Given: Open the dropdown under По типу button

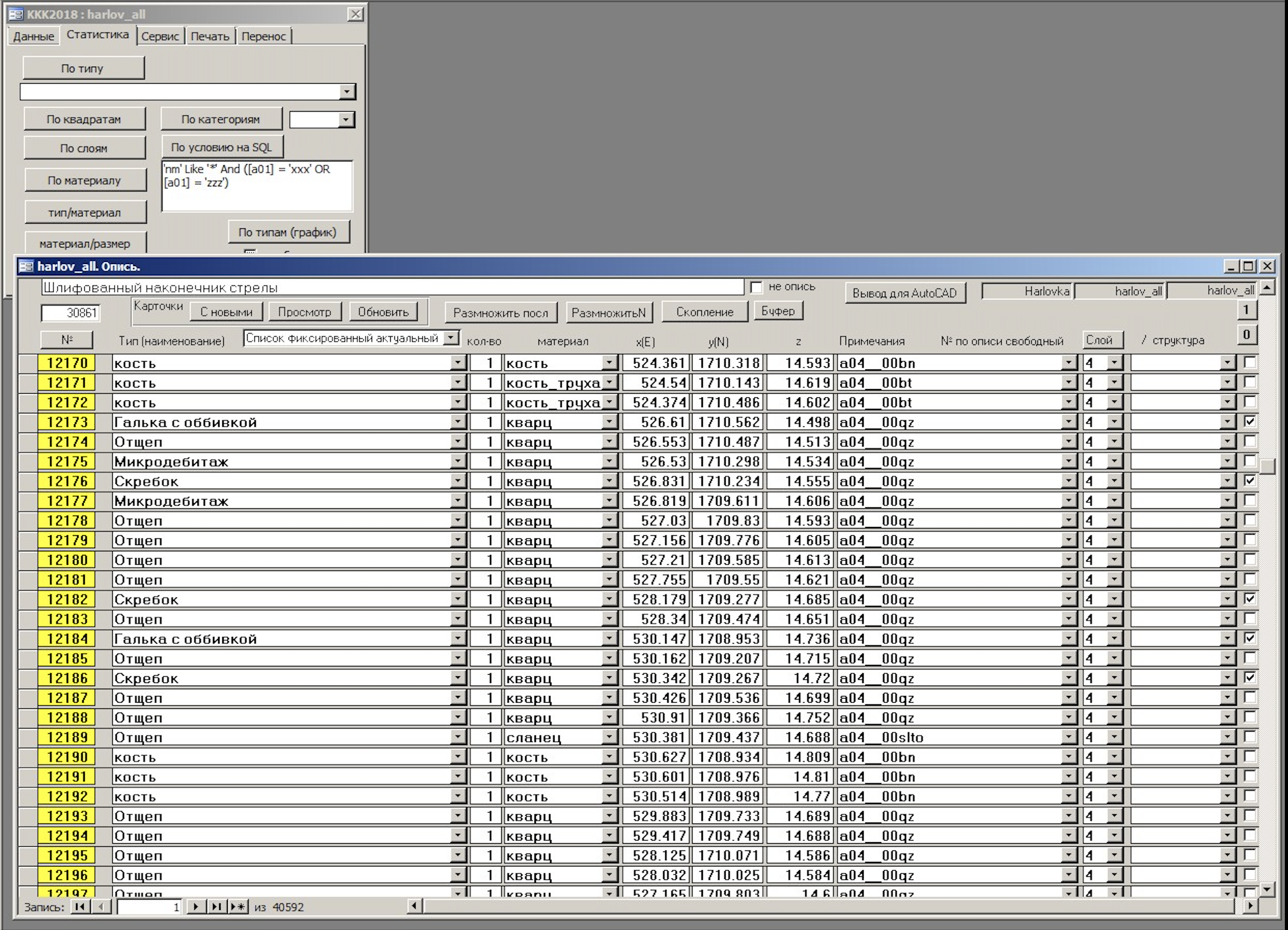Looking at the screenshot, I should point(346,91).
